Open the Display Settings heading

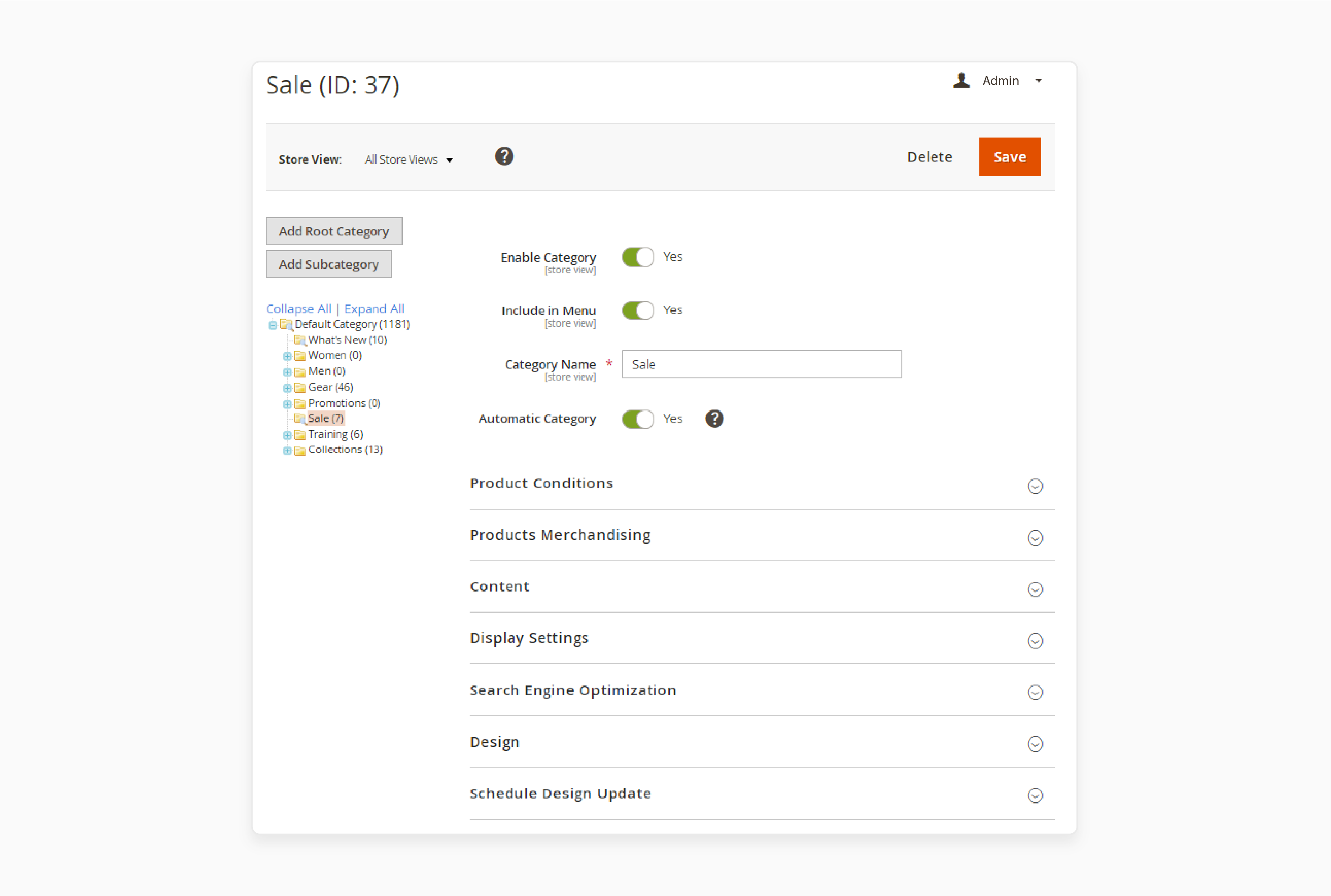point(529,638)
